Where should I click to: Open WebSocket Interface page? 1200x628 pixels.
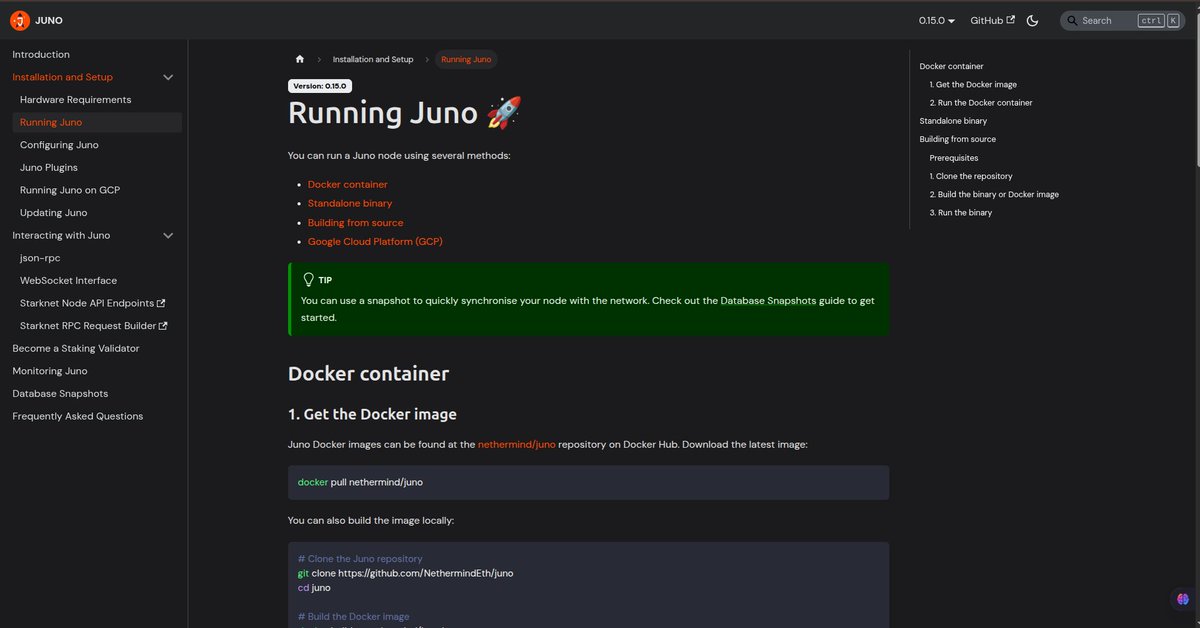68,280
